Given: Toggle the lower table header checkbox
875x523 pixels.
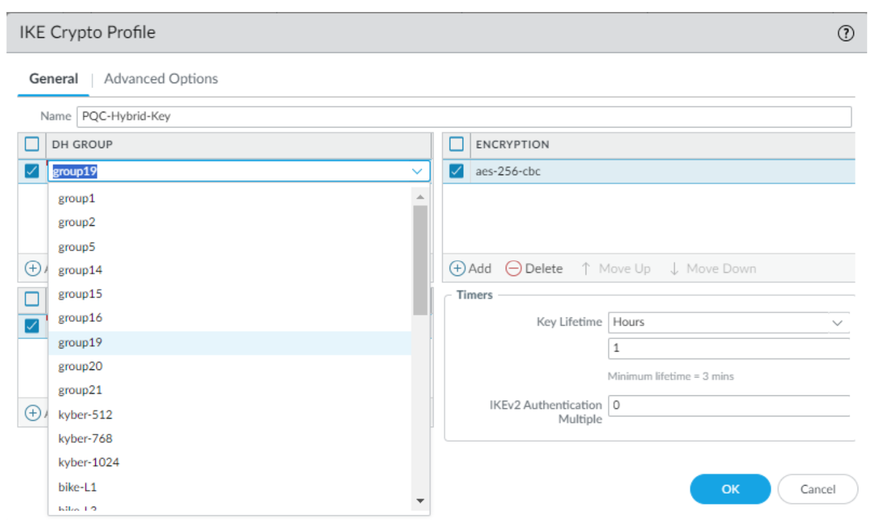Looking at the screenshot, I should point(32,299).
